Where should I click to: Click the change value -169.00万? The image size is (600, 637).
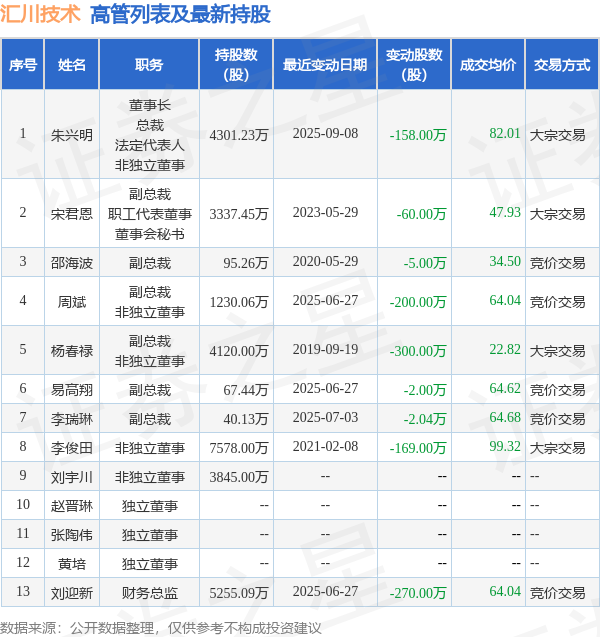418,448
